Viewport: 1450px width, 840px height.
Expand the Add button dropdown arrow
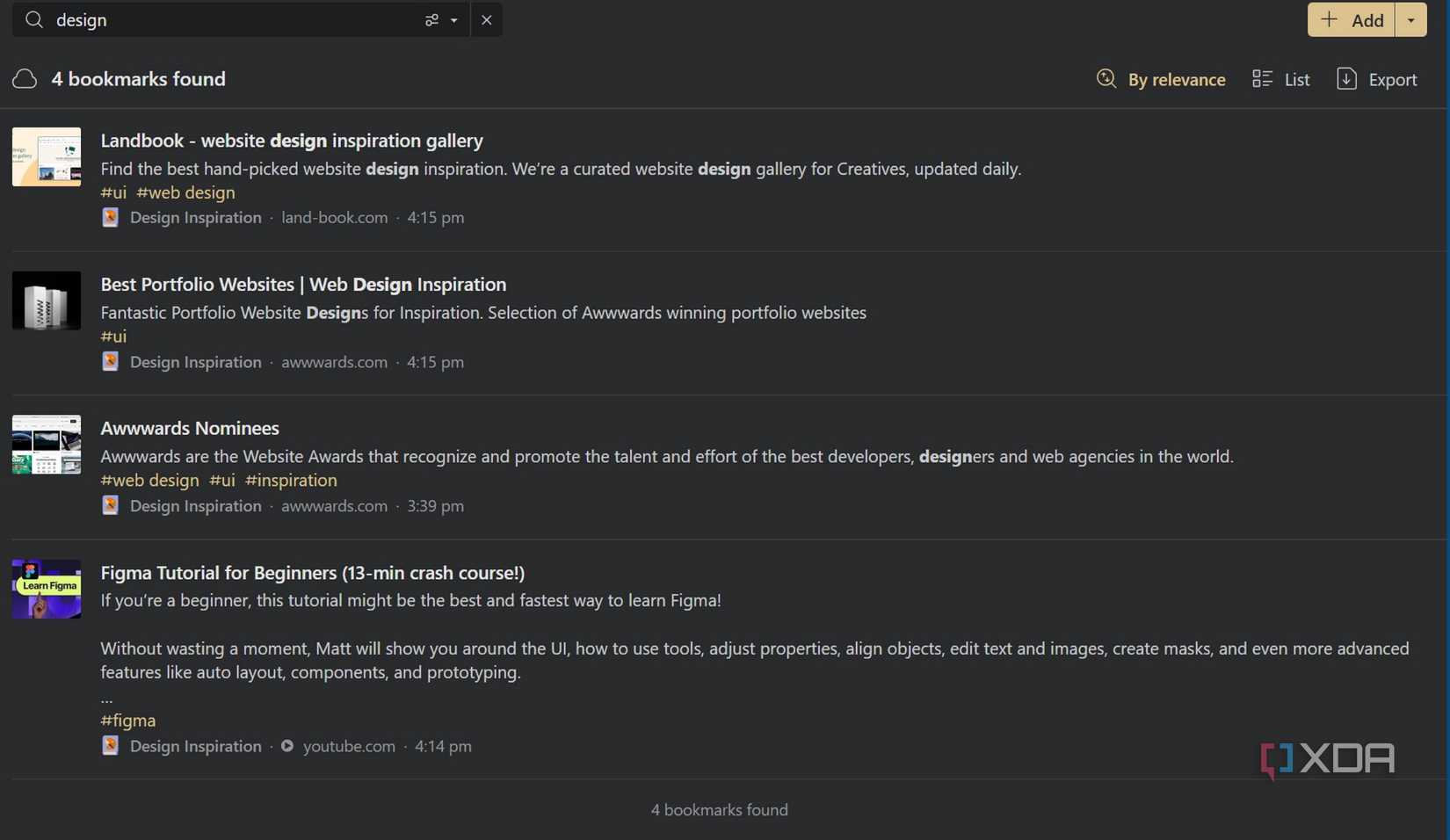tap(1410, 19)
